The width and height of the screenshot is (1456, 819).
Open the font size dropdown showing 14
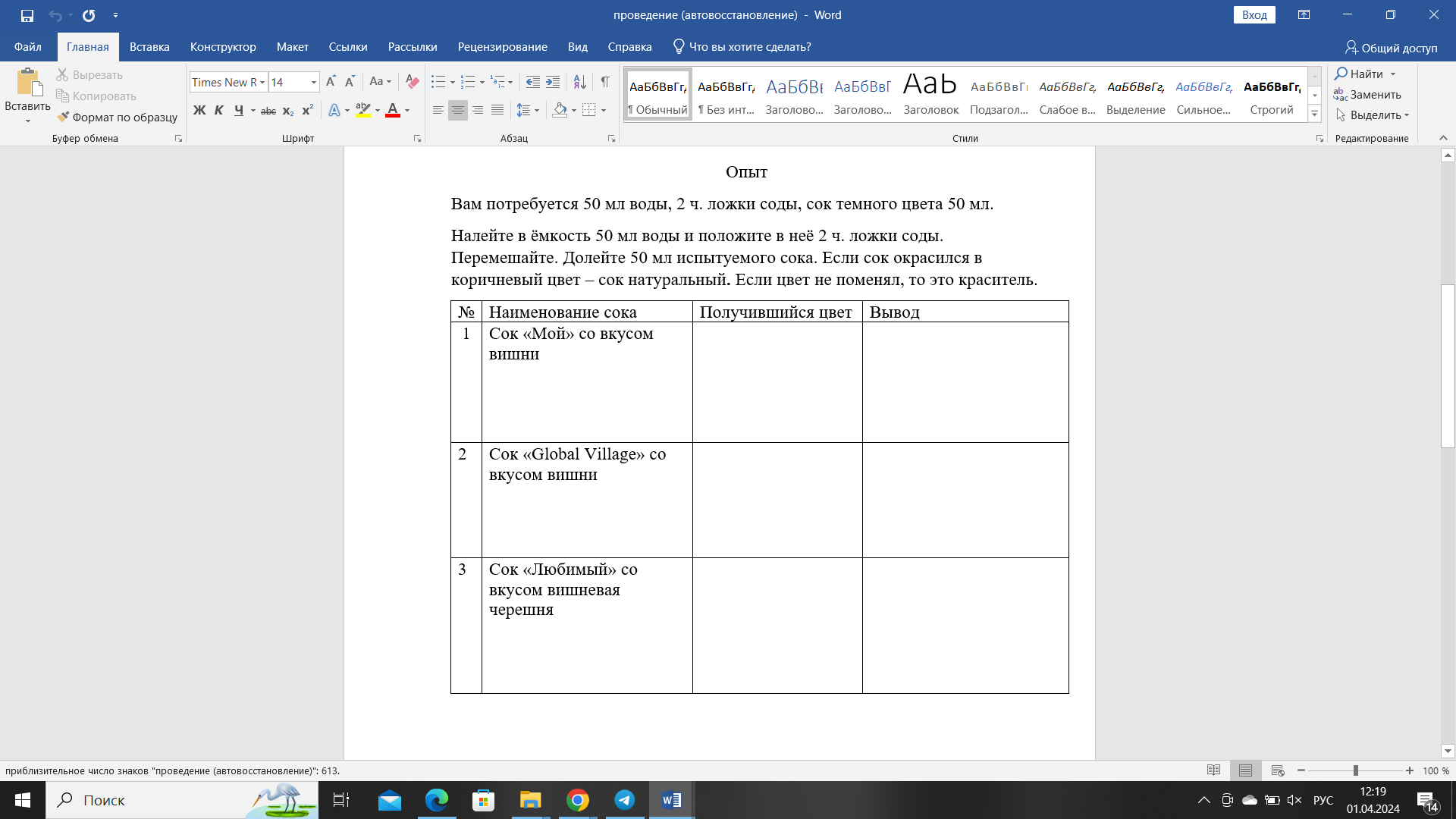tap(313, 82)
